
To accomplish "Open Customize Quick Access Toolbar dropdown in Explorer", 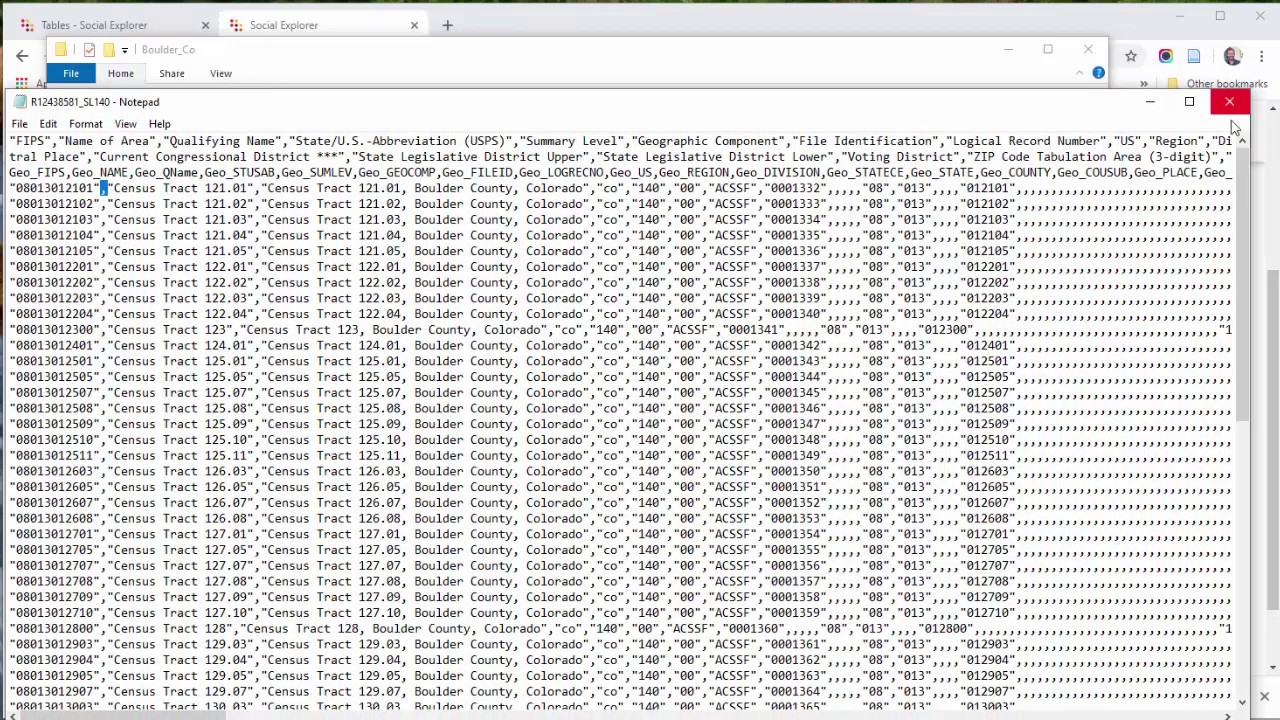I will coord(124,50).
